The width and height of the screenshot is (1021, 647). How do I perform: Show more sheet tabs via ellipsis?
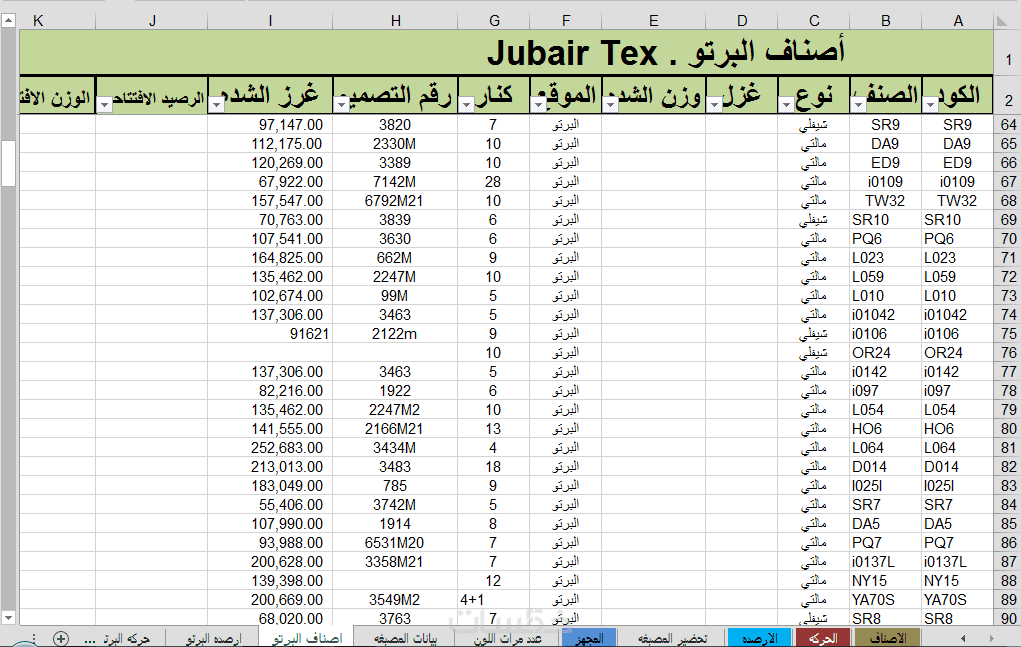[91, 639]
